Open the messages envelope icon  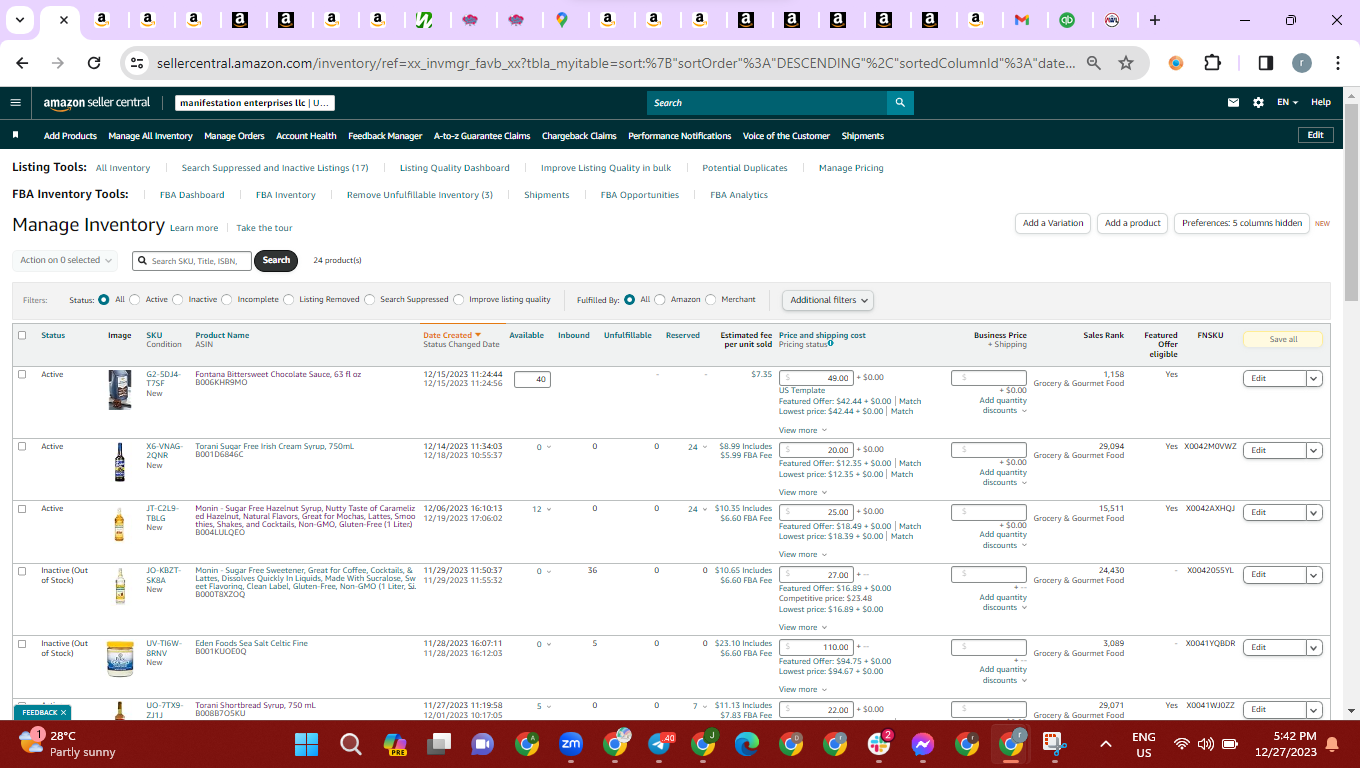tap(1234, 102)
